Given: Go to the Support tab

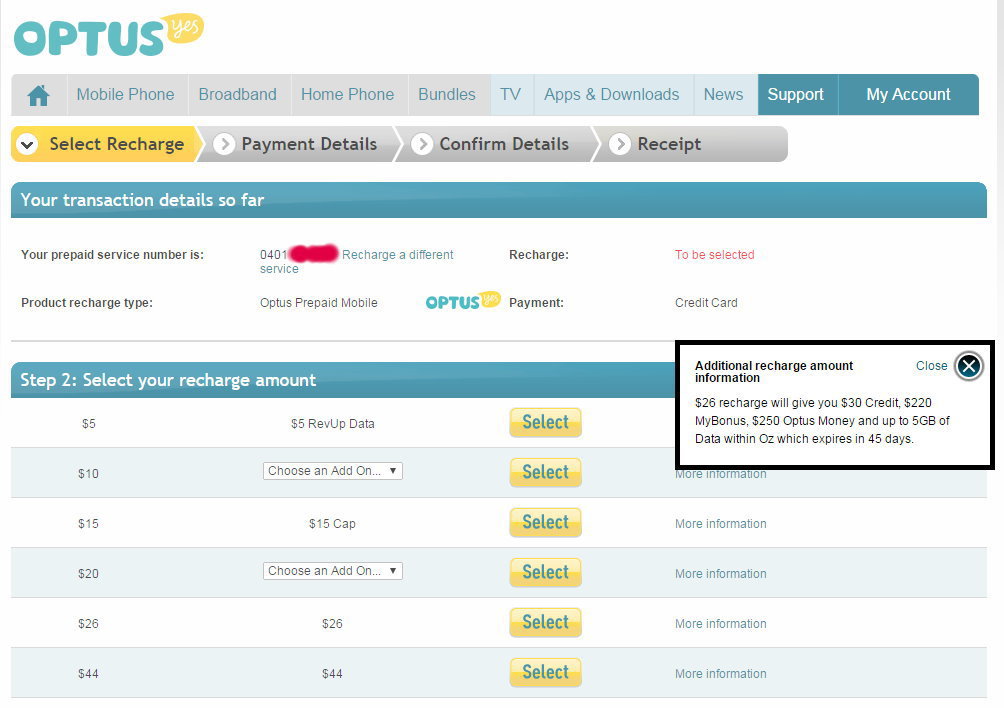Looking at the screenshot, I should point(796,95).
